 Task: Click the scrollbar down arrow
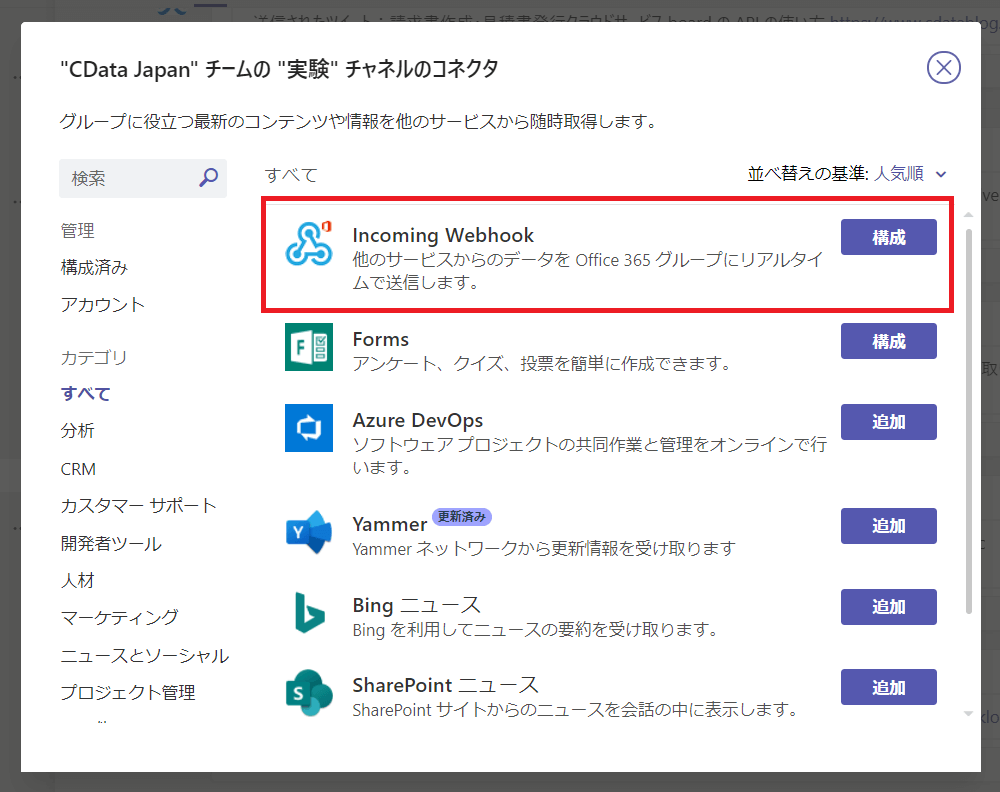(x=969, y=714)
